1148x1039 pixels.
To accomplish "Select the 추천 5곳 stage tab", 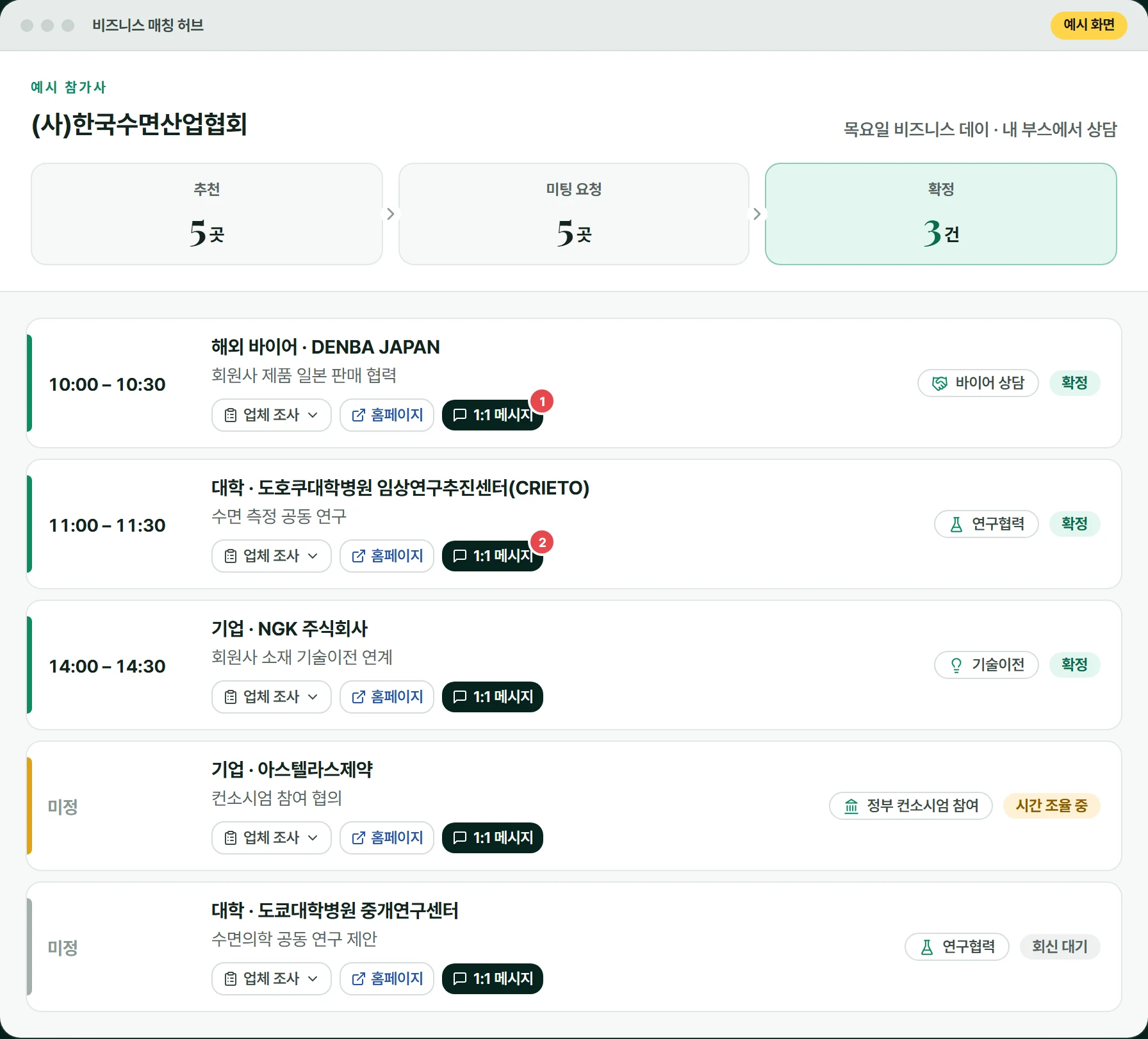I will click(206, 214).
